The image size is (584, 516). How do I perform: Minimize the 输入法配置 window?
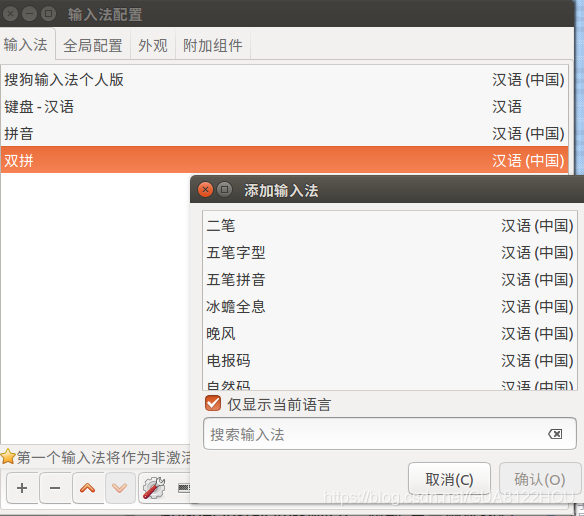pyautogui.click(x=29, y=14)
